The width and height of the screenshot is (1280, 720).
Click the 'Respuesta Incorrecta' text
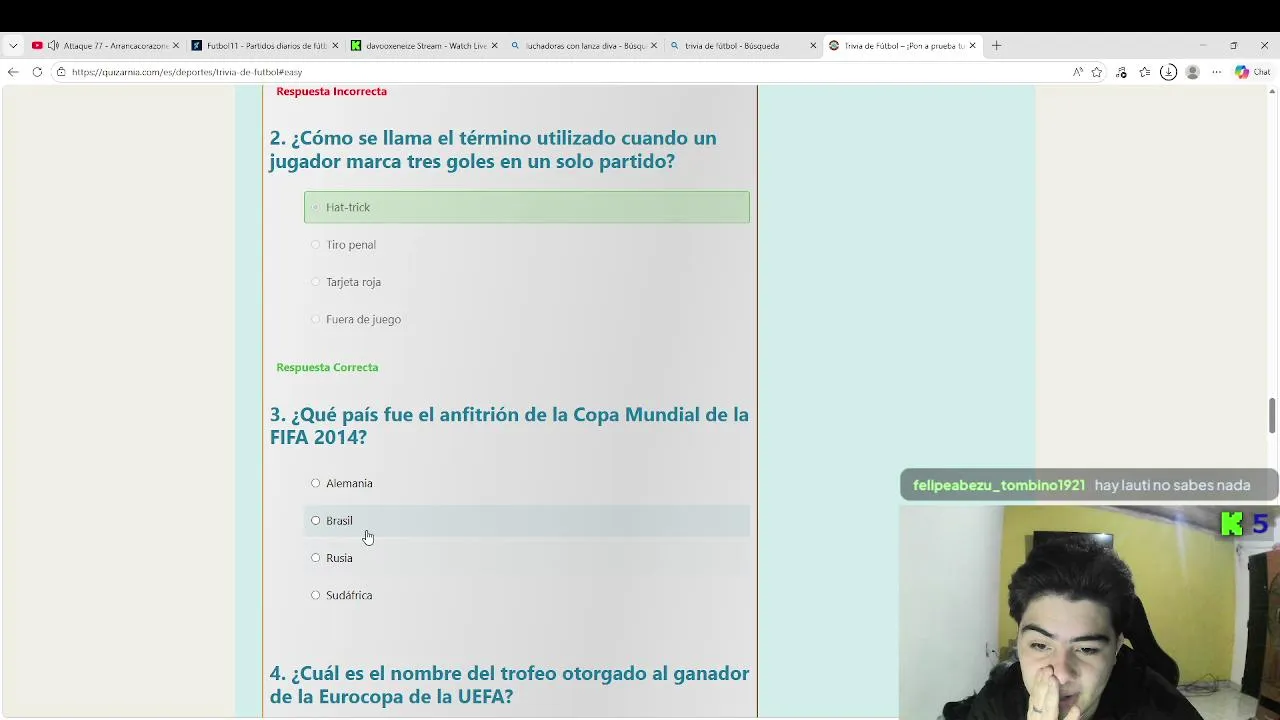coord(331,91)
